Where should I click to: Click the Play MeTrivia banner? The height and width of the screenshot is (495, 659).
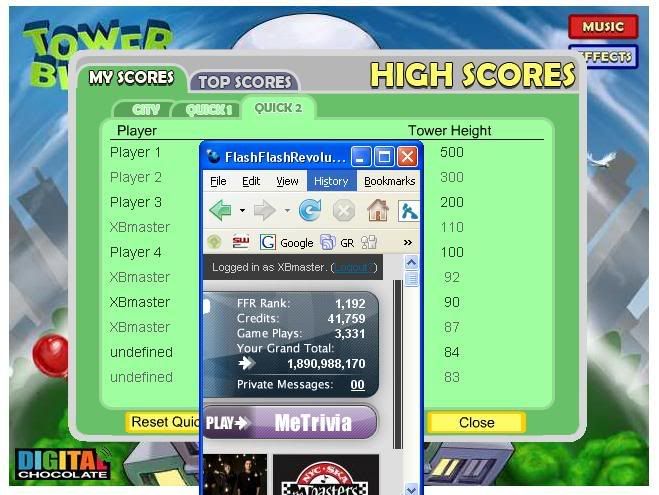click(290, 422)
